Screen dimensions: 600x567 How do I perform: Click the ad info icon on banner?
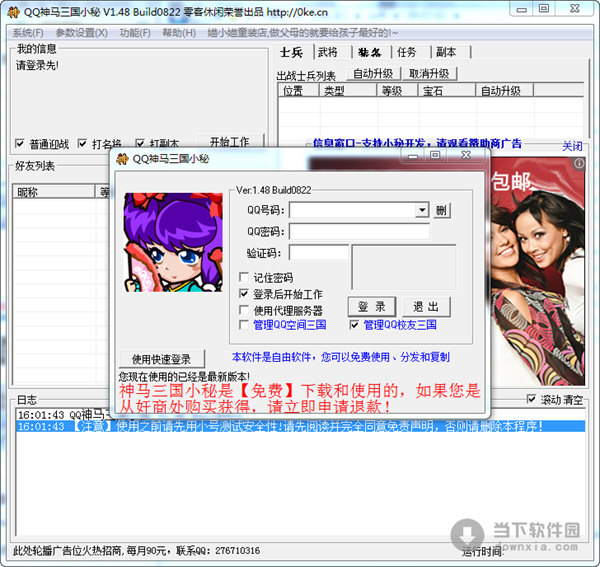tap(579, 163)
